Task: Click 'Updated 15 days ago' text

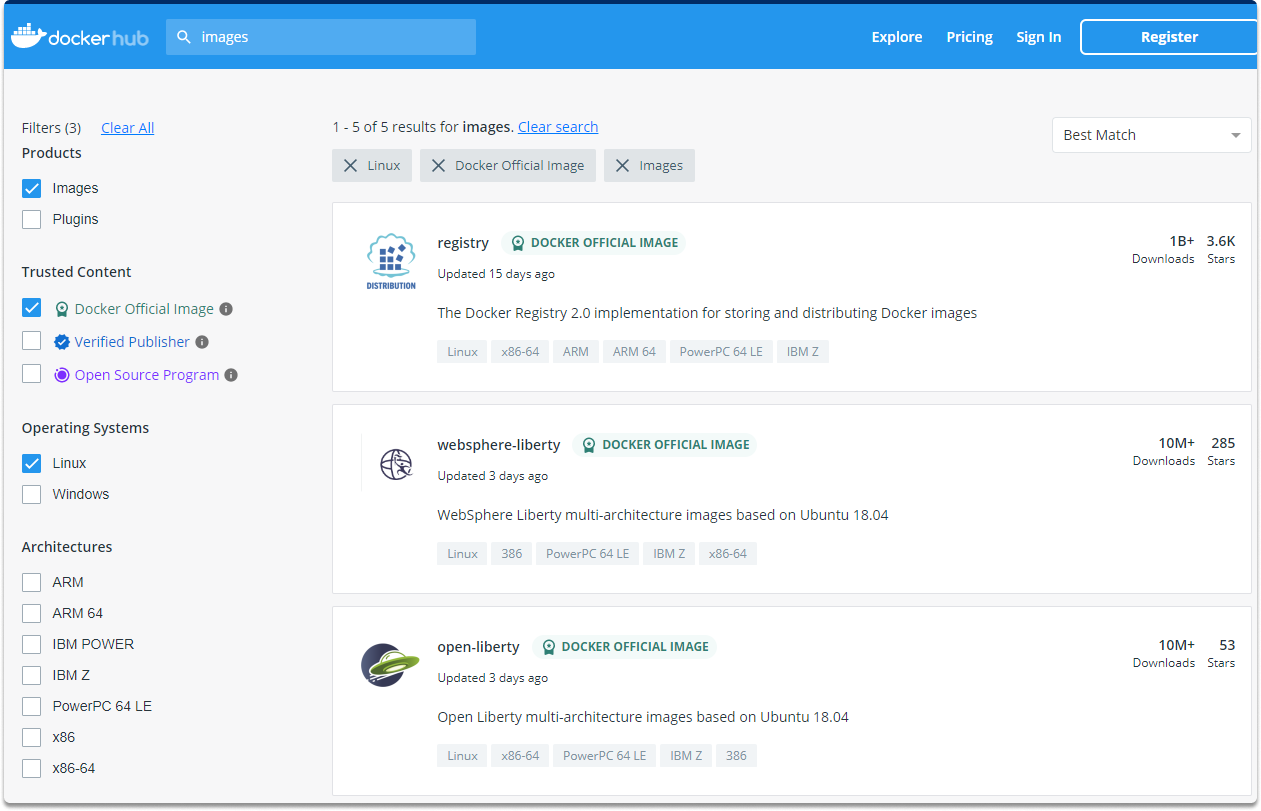Action: point(496,274)
